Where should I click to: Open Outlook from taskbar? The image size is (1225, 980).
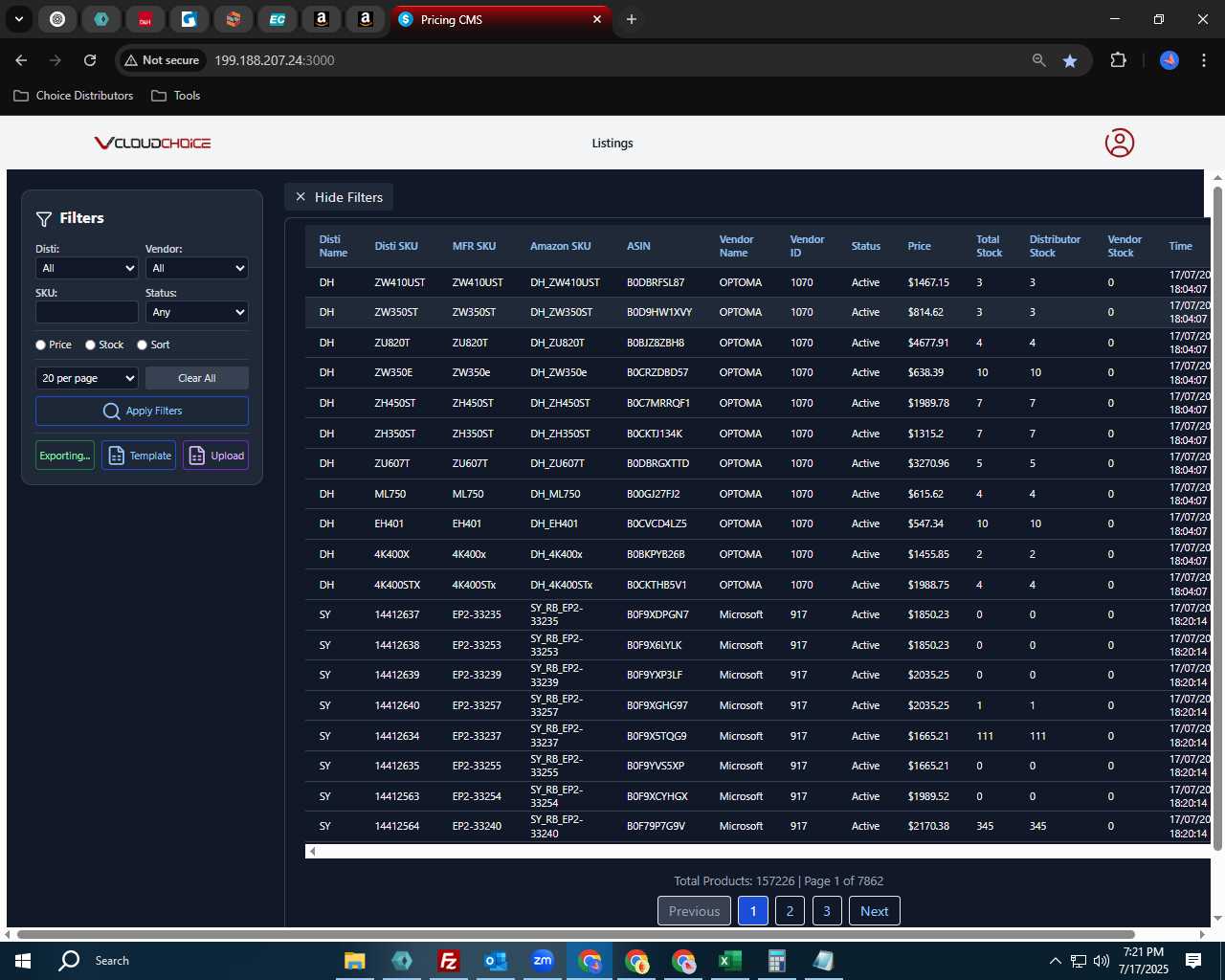495,961
